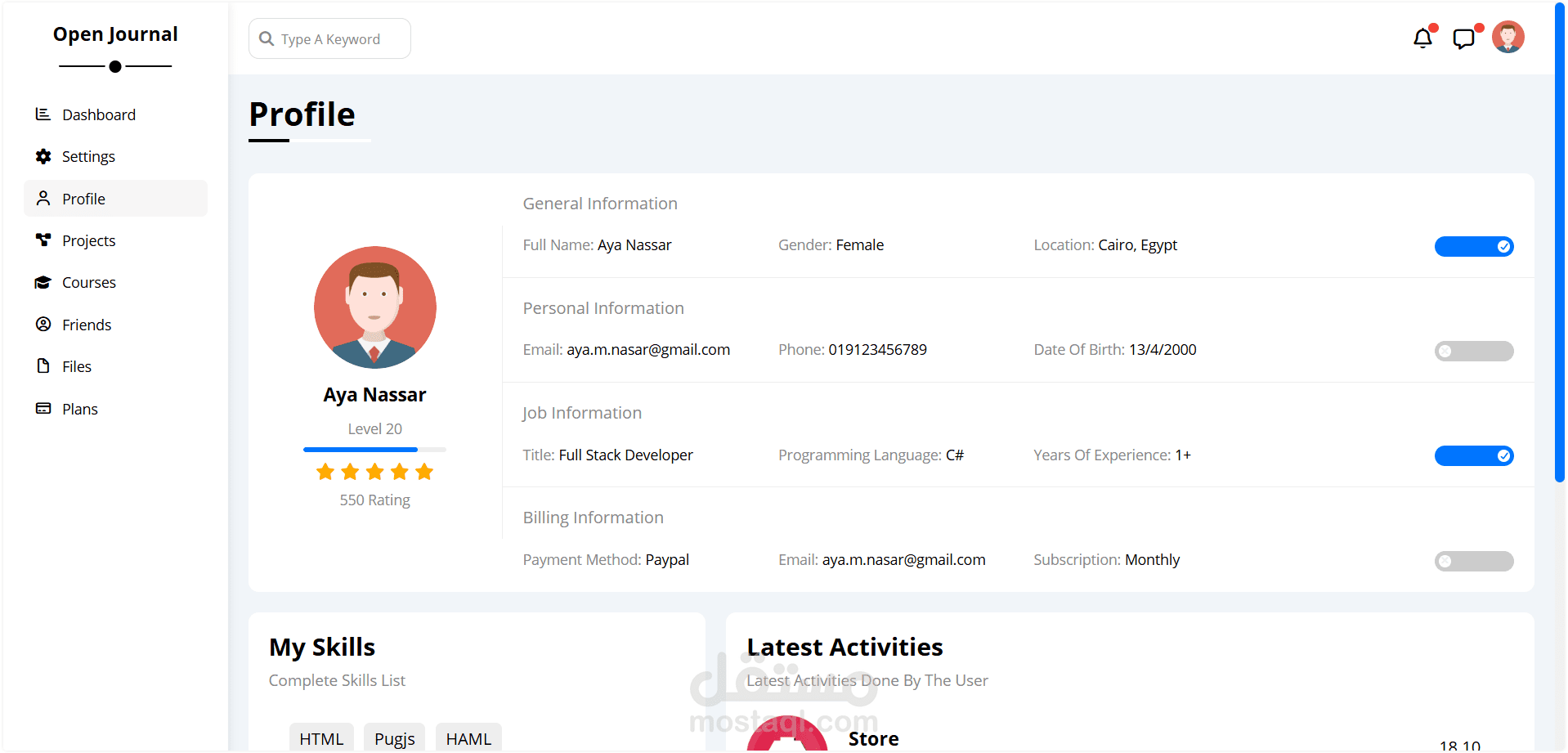Image resolution: width=1568 pixels, height=753 pixels.
Task: Click the Full Name value Aya Nassar
Action: (x=634, y=245)
